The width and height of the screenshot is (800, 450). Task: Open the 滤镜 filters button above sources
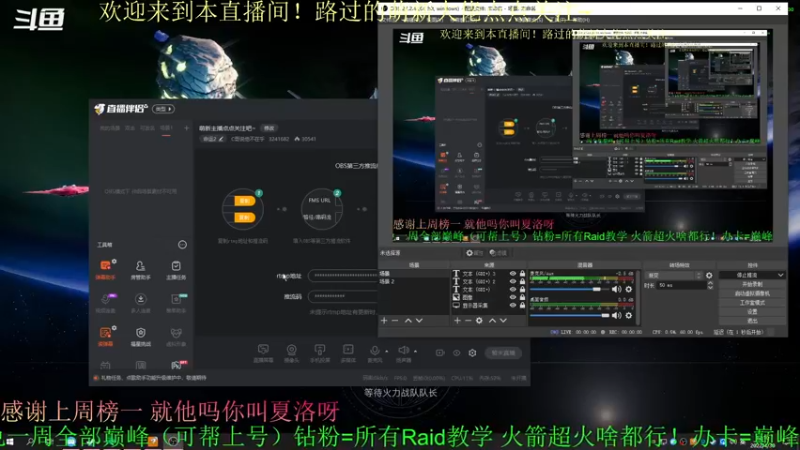[x=498, y=253]
